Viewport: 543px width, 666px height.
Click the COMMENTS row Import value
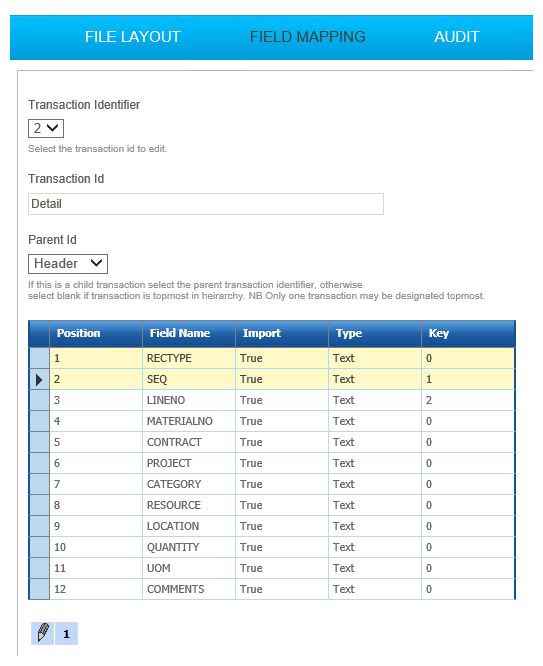[282, 590]
